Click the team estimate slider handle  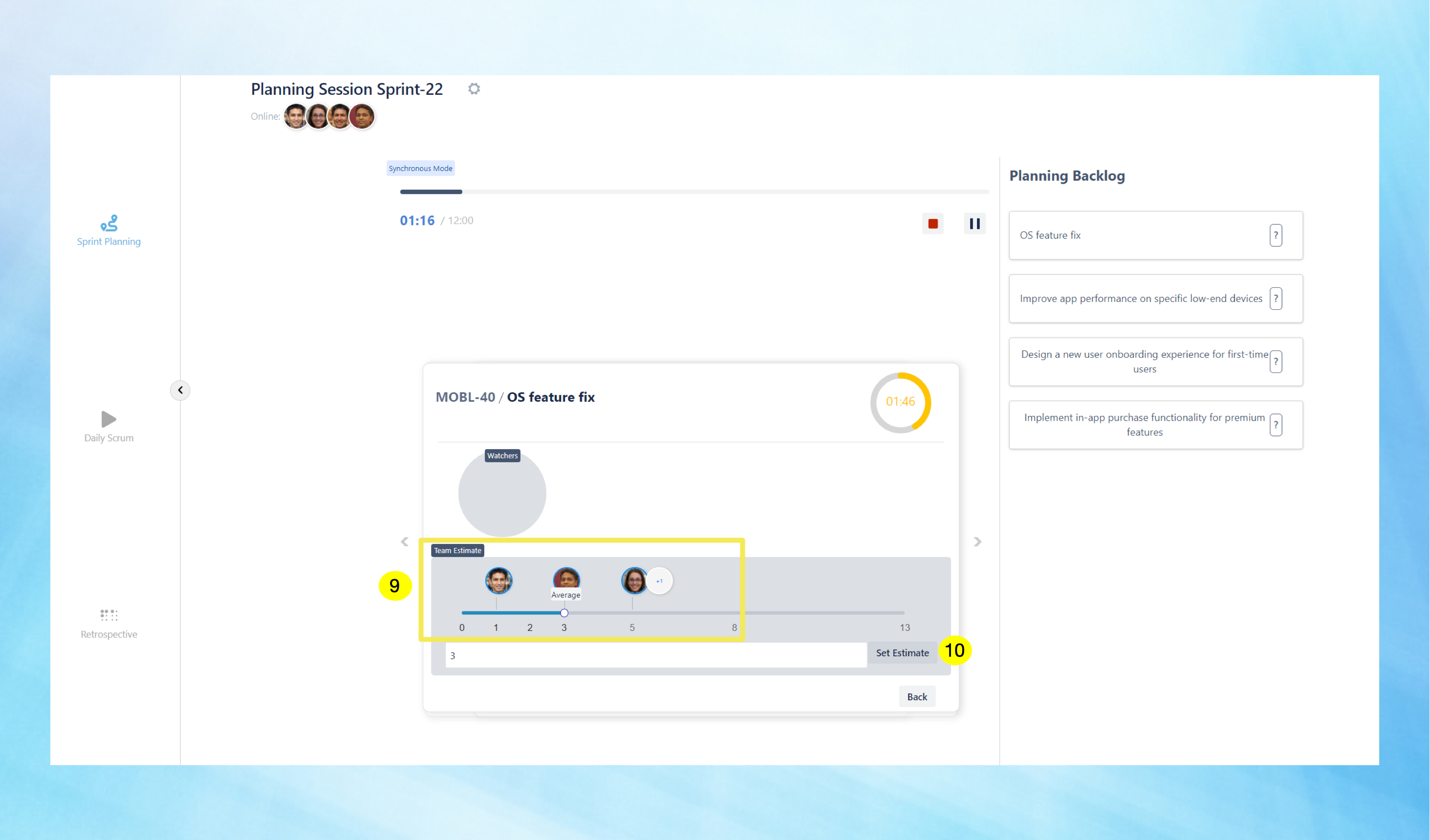pos(564,613)
